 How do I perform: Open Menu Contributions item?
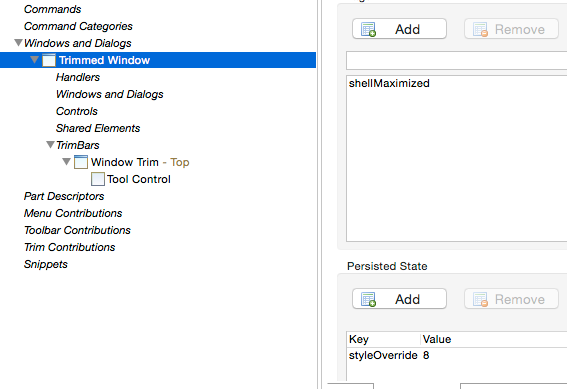click(x=73, y=213)
